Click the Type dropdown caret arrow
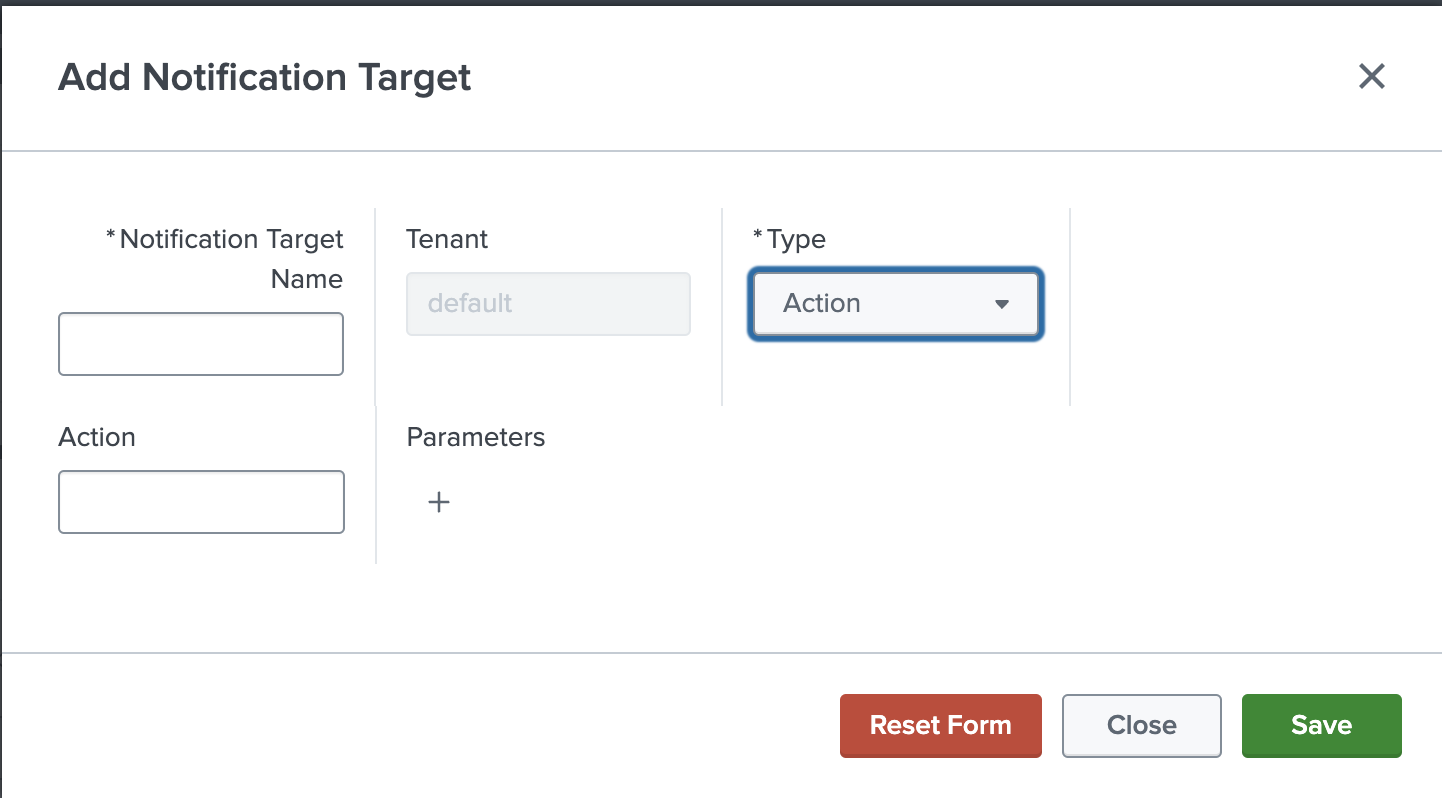 tap(1001, 304)
